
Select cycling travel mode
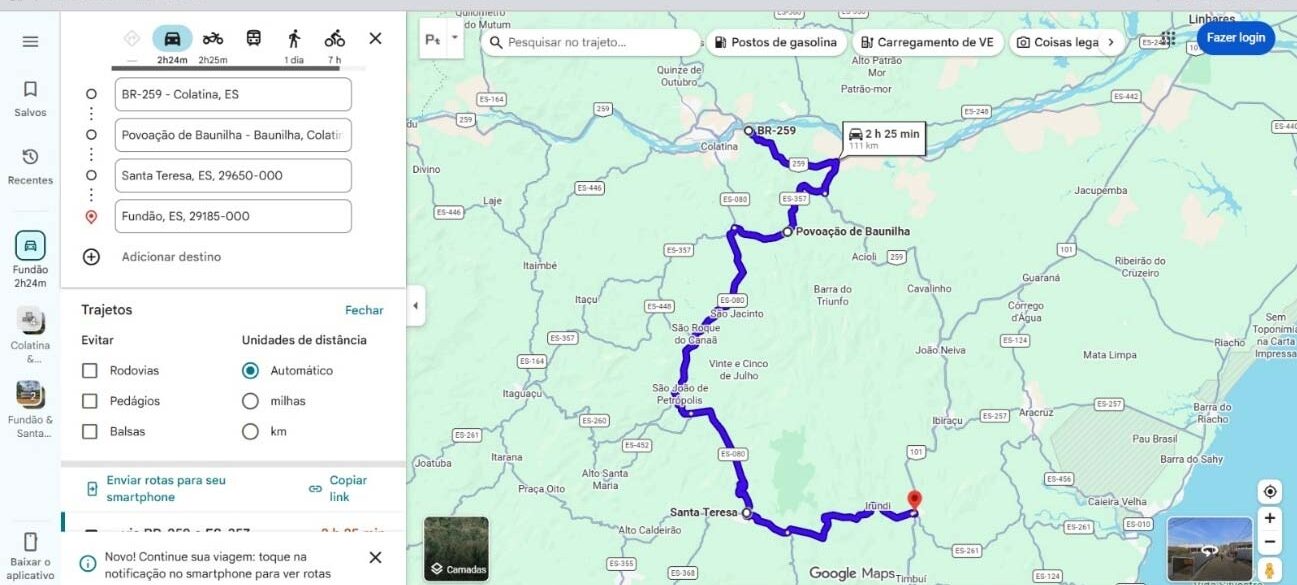[335, 39]
